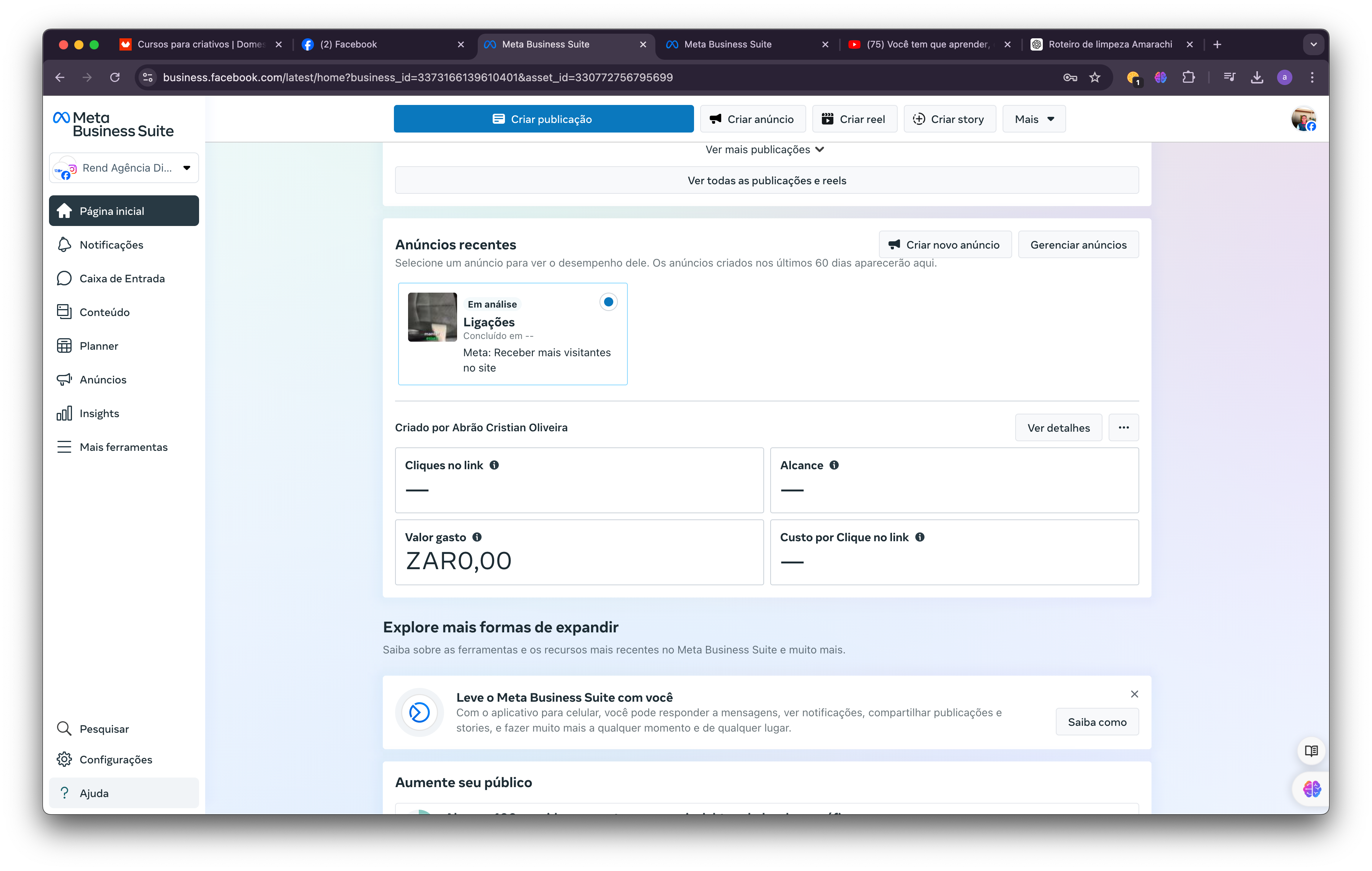Open the Planner calendar icon
1372x871 pixels.
pyautogui.click(x=64, y=345)
